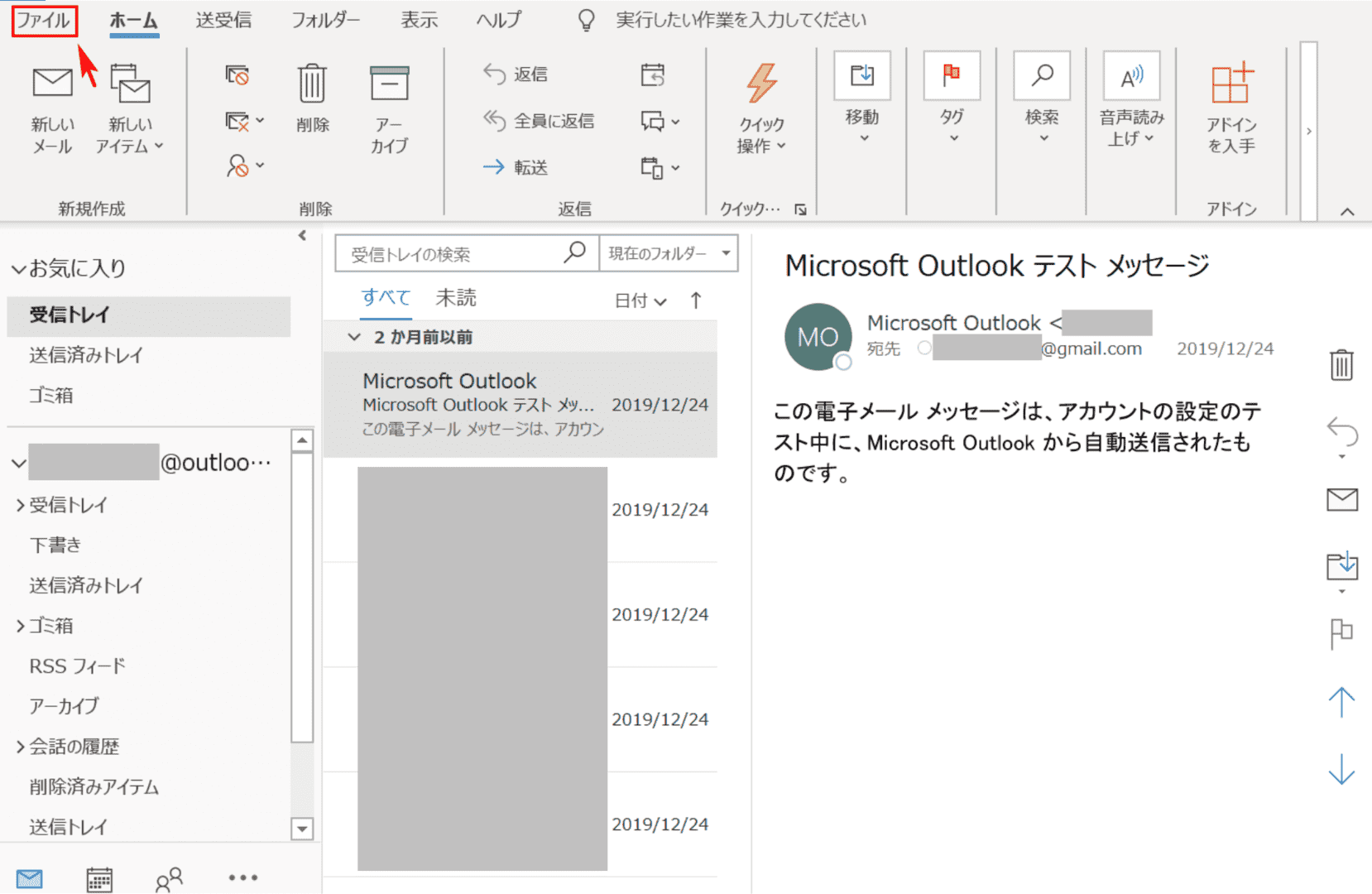The image size is (1372, 894).
Task: Open the 新しいアイテム dropdown
Action: point(130,109)
